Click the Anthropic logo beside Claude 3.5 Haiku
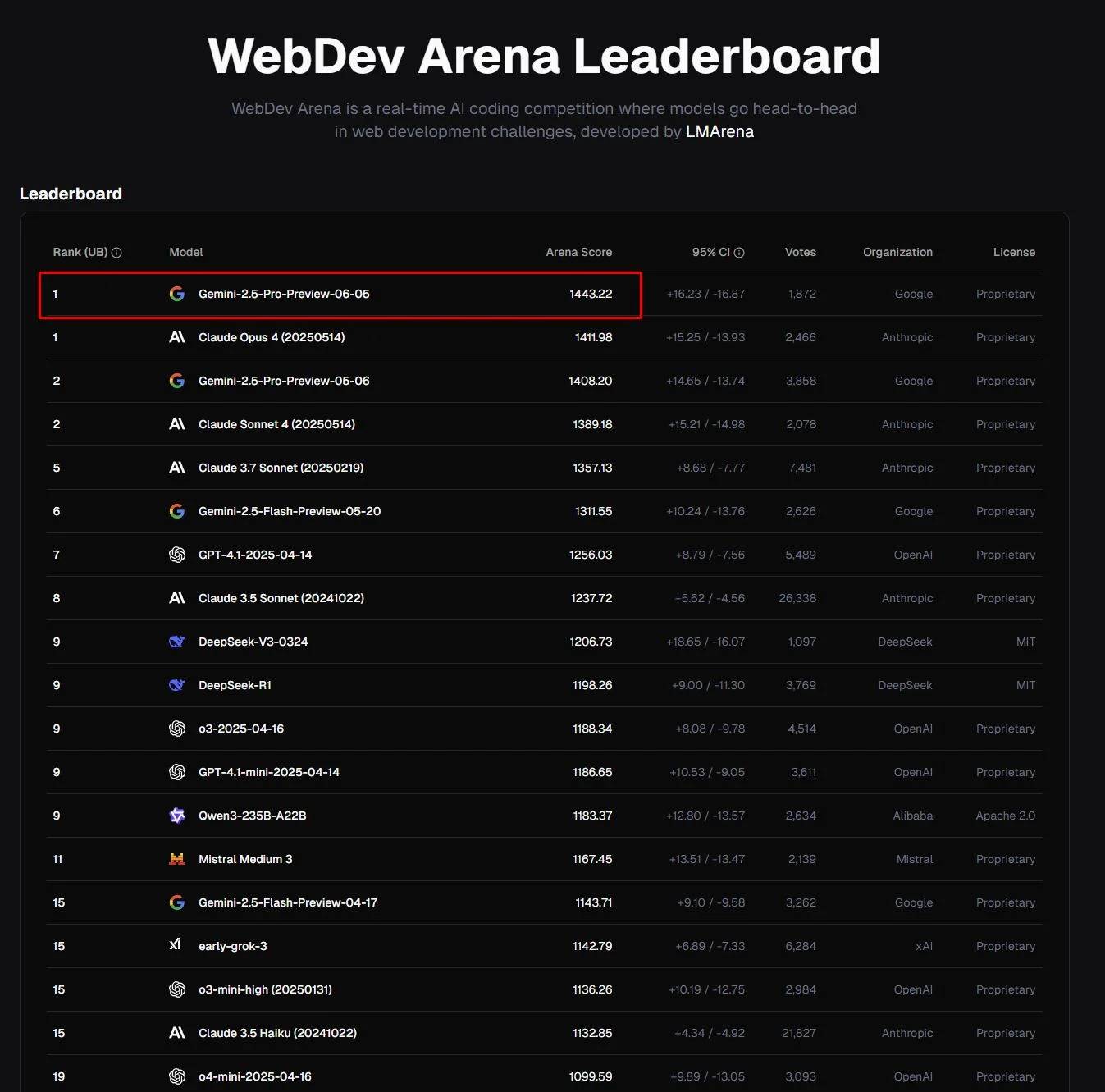This screenshot has width=1105, height=1092. coord(176,1033)
